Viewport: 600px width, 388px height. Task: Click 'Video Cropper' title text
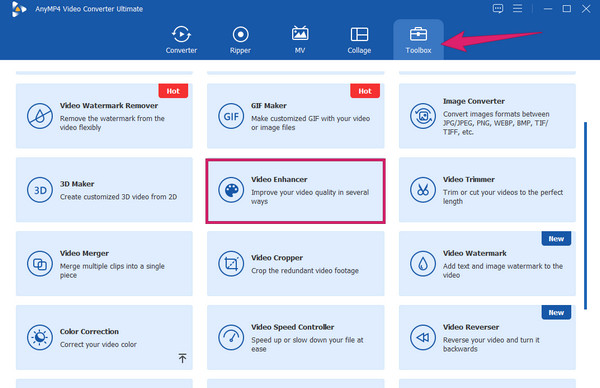coord(277,258)
